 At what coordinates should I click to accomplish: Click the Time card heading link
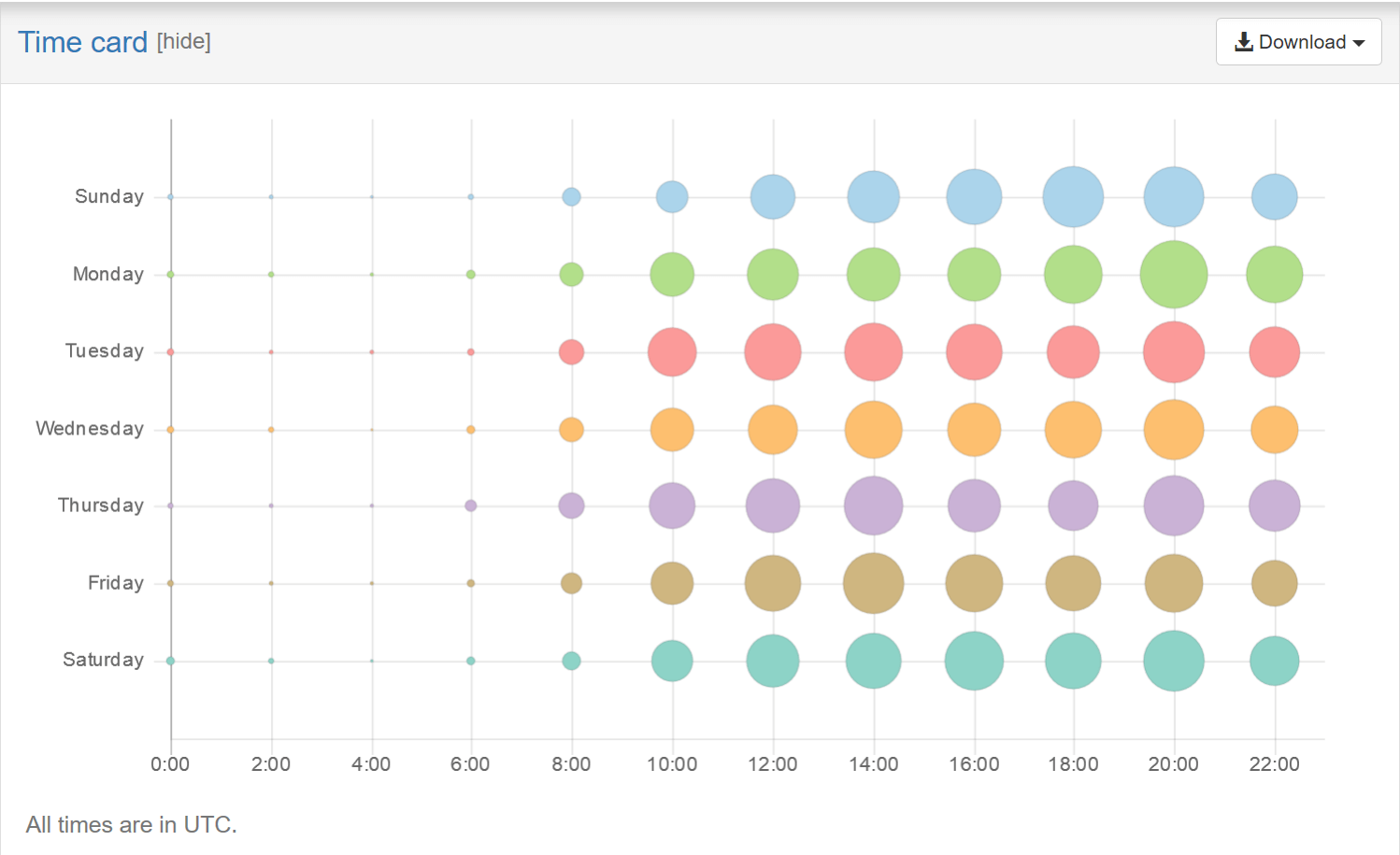click(x=82, y=42)
